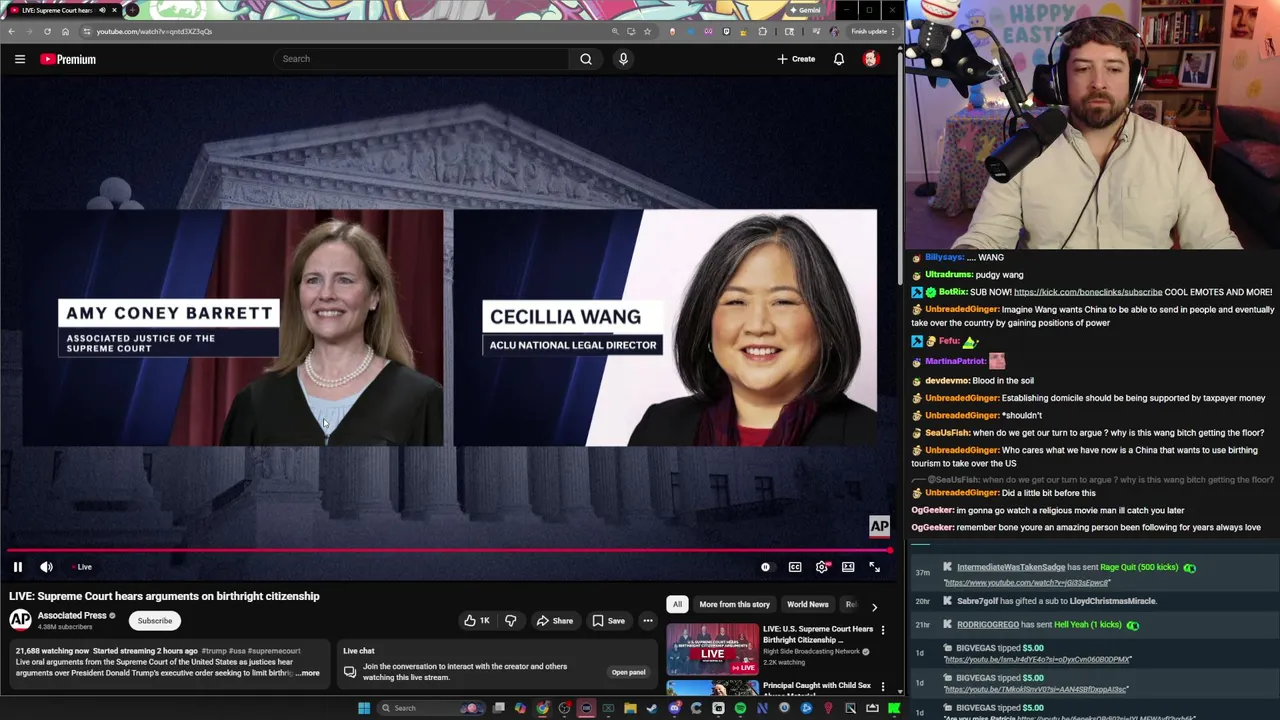Toggle closed captions on the player
Screen dimensions: 1280x720
795,567
